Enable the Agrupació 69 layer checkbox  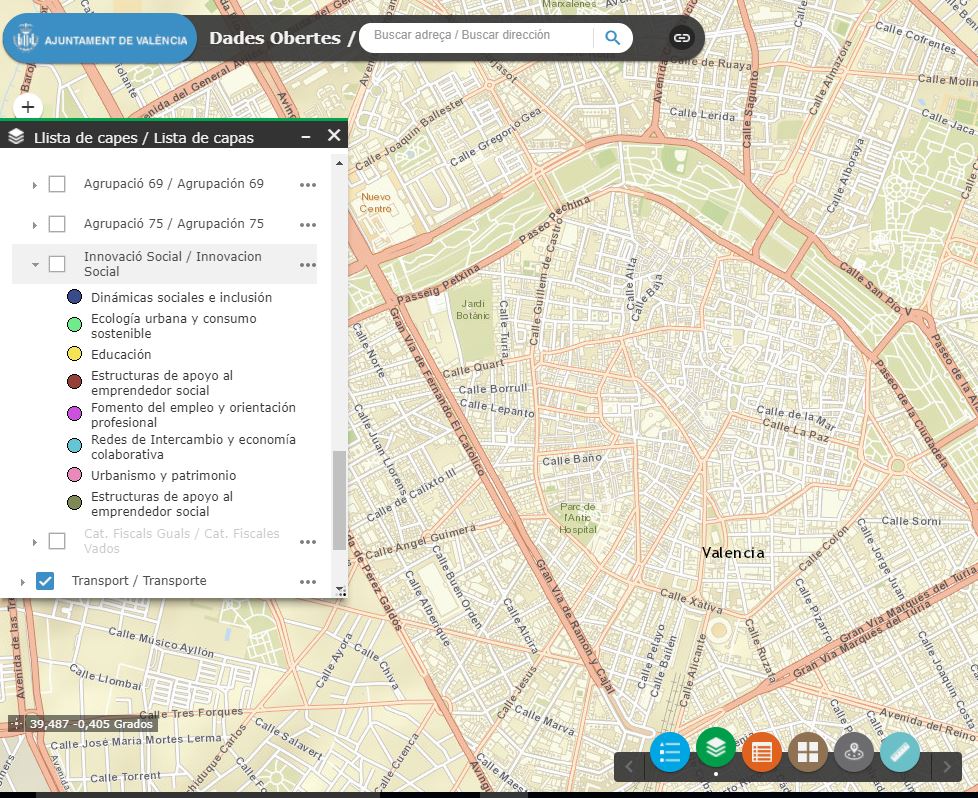point(57,184)
